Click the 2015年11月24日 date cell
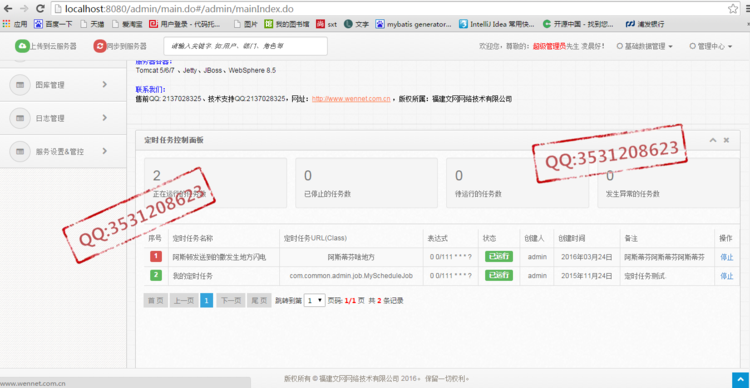The image size is (750, 388). (x=587, y=276)
